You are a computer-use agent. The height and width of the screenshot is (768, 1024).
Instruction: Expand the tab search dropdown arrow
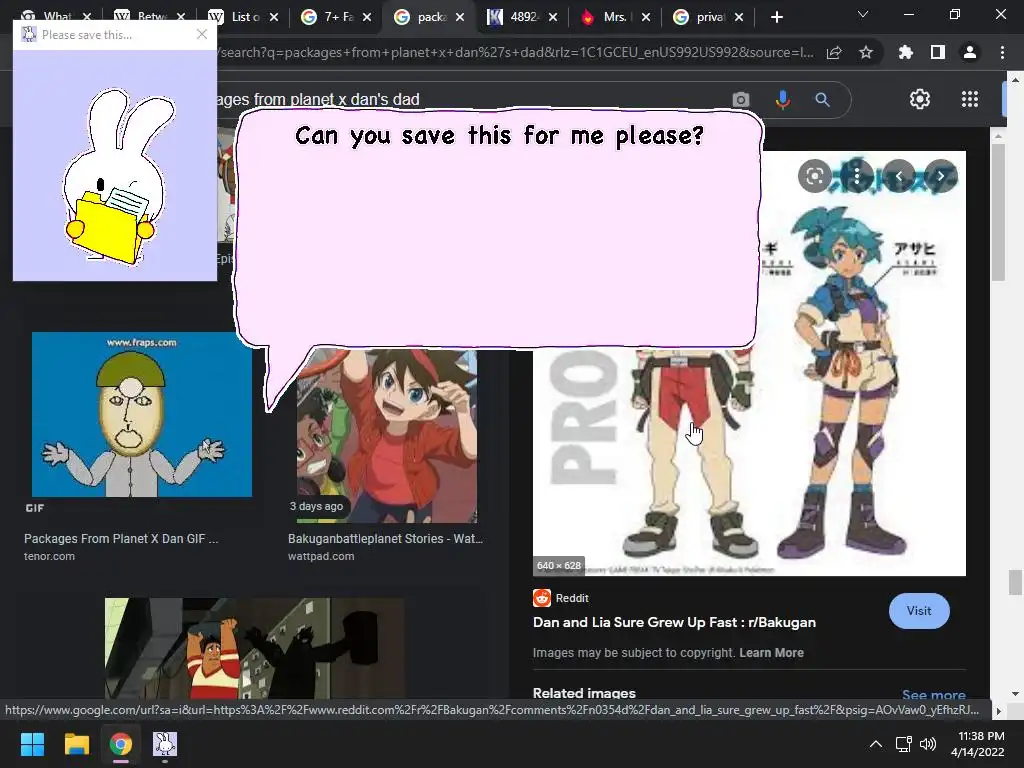click(x=863, y=14)
